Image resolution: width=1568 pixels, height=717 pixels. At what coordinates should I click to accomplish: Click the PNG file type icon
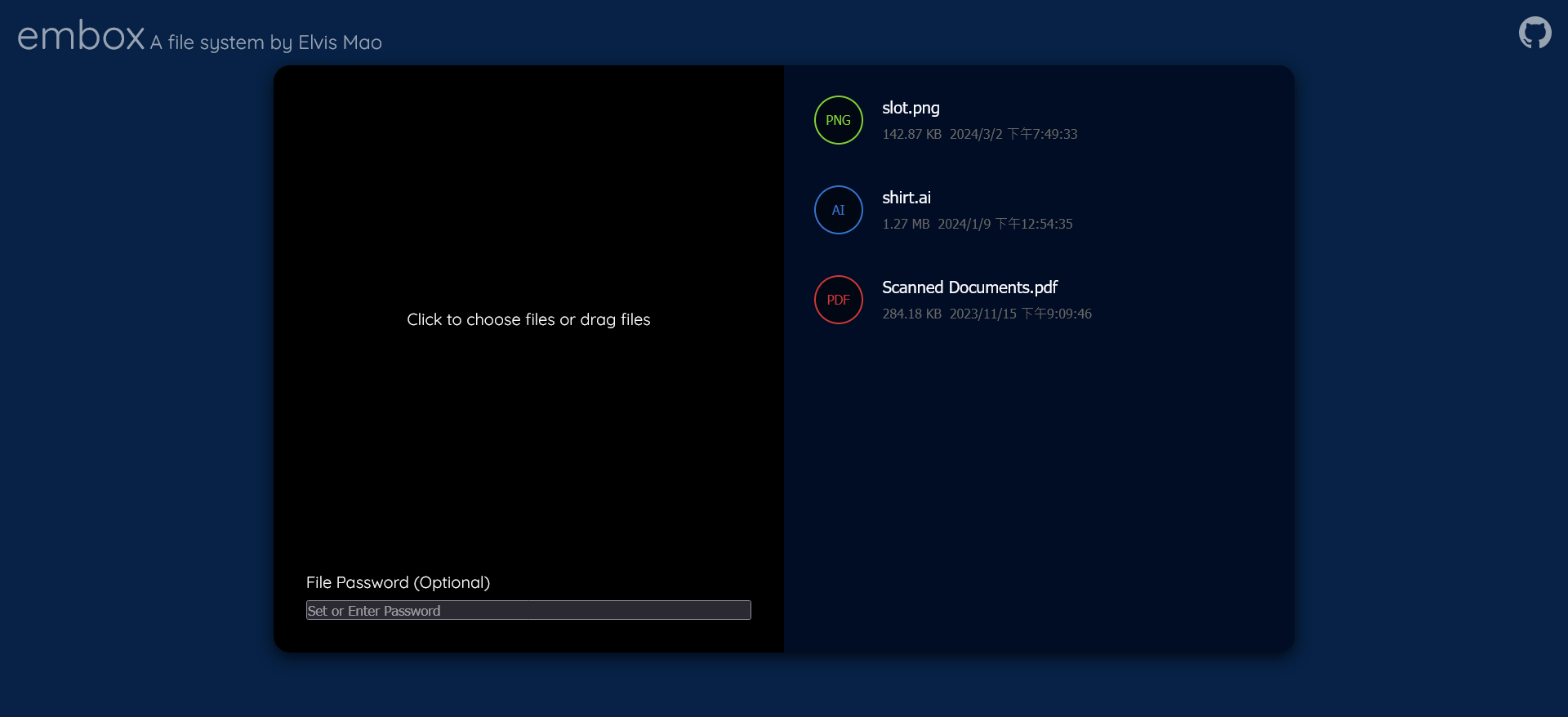pyautogui.click(x=839, y=120)
